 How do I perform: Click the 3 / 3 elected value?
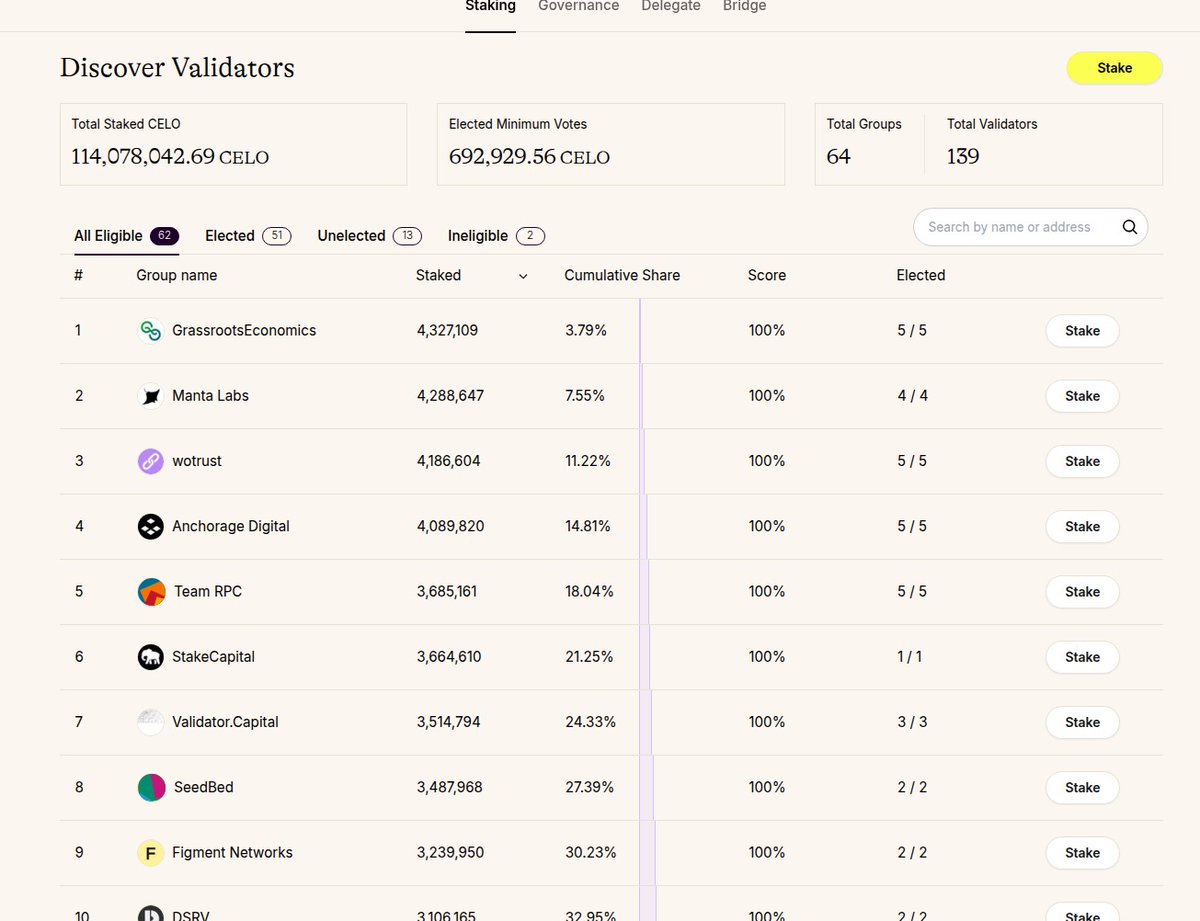[x=912, y=722]
